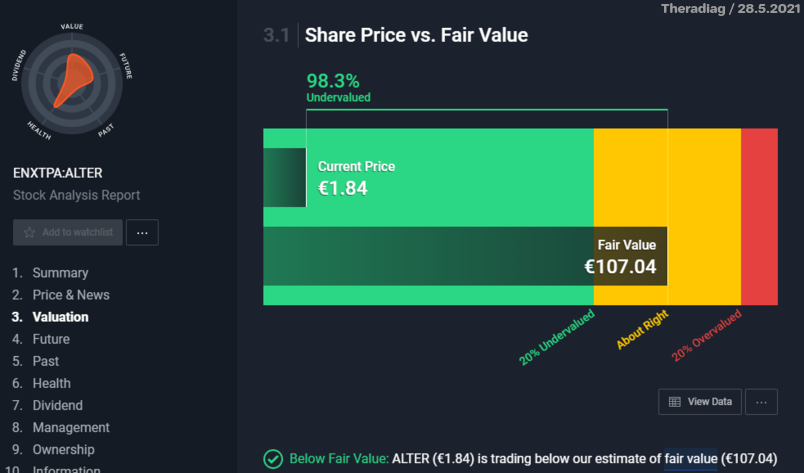Open the three-dot menu next to View Data
Viewport: 804px width, 473px height.
coord(761,402)
